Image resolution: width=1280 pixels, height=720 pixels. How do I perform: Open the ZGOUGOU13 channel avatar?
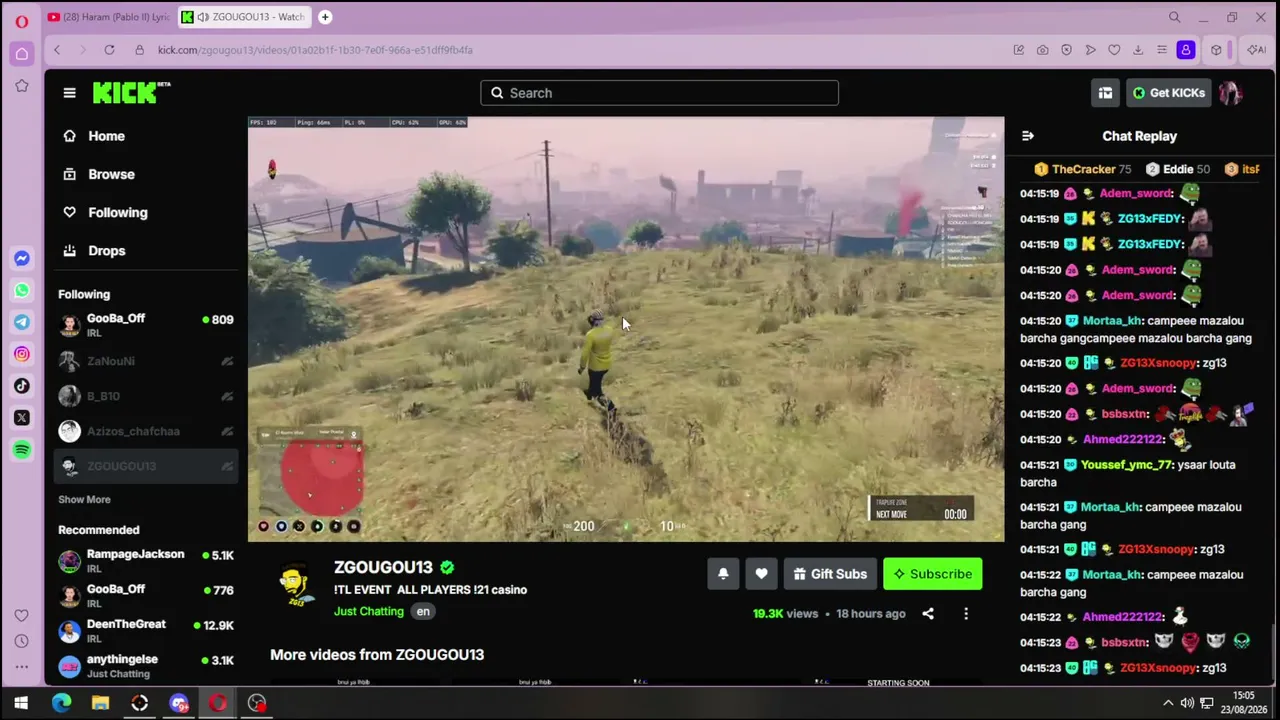pos(294,586)
